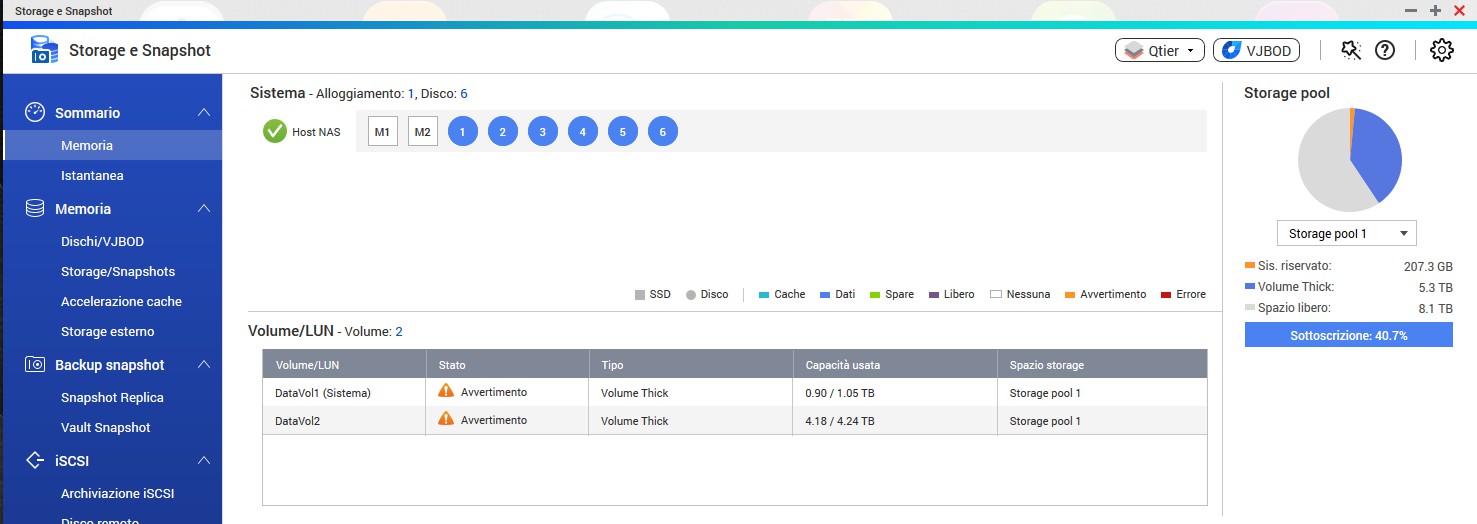Open Storage pool 1 dropdown selector

tap(1346, 233)
